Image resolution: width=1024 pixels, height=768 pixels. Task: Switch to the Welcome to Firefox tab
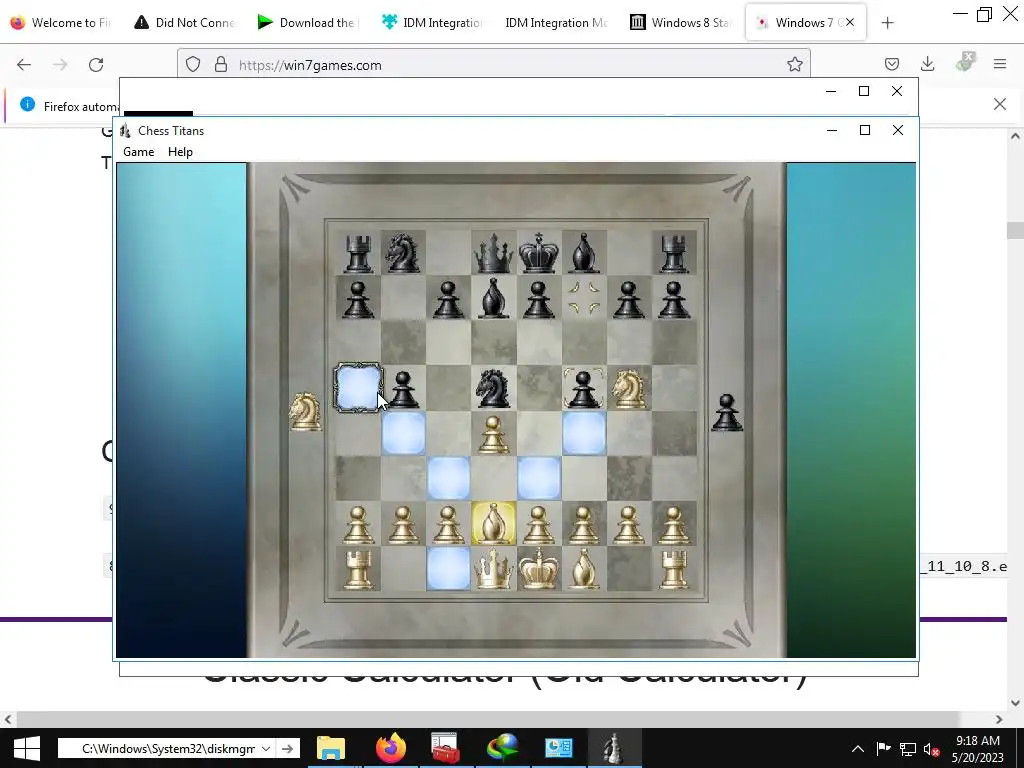tap(63, 23)
